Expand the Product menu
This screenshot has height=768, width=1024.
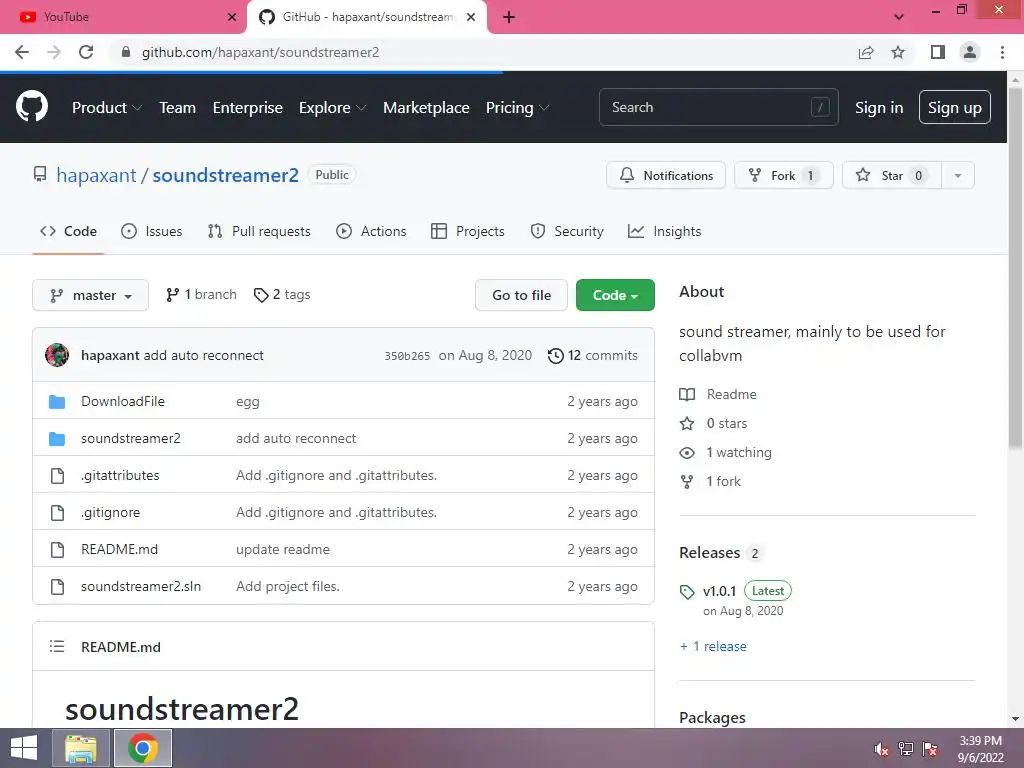point(106,108)
